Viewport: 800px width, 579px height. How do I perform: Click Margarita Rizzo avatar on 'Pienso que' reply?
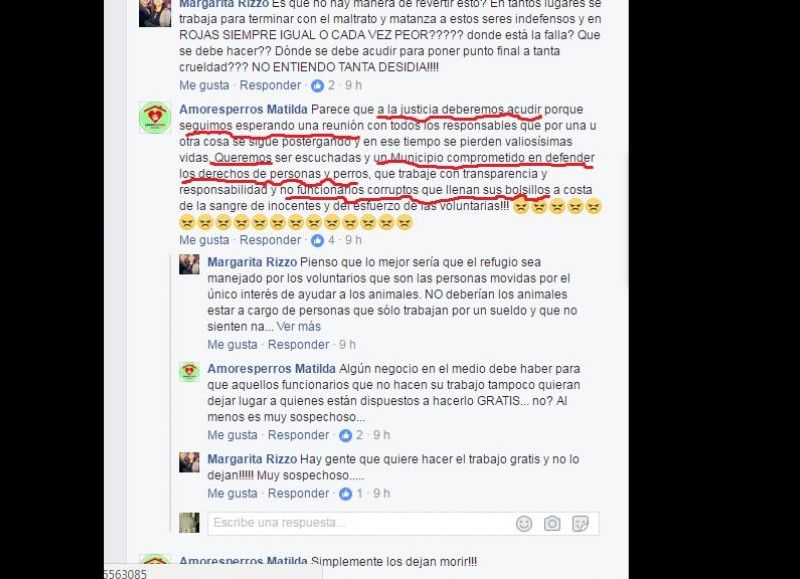pyautogui.click(x=189, y=265)
